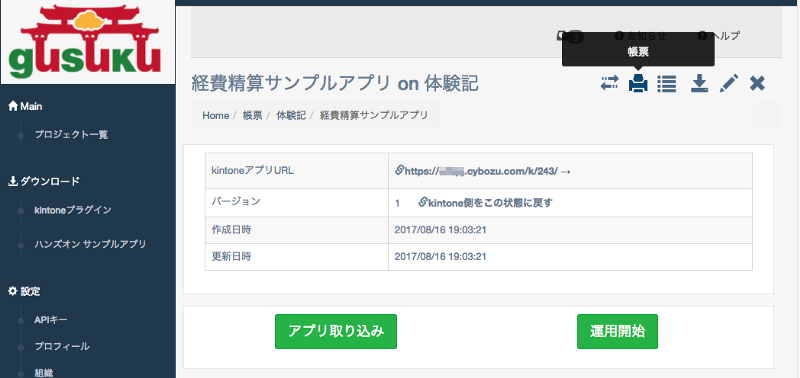
Task: Go to Home breadcrumb
Action: [215, 116]
